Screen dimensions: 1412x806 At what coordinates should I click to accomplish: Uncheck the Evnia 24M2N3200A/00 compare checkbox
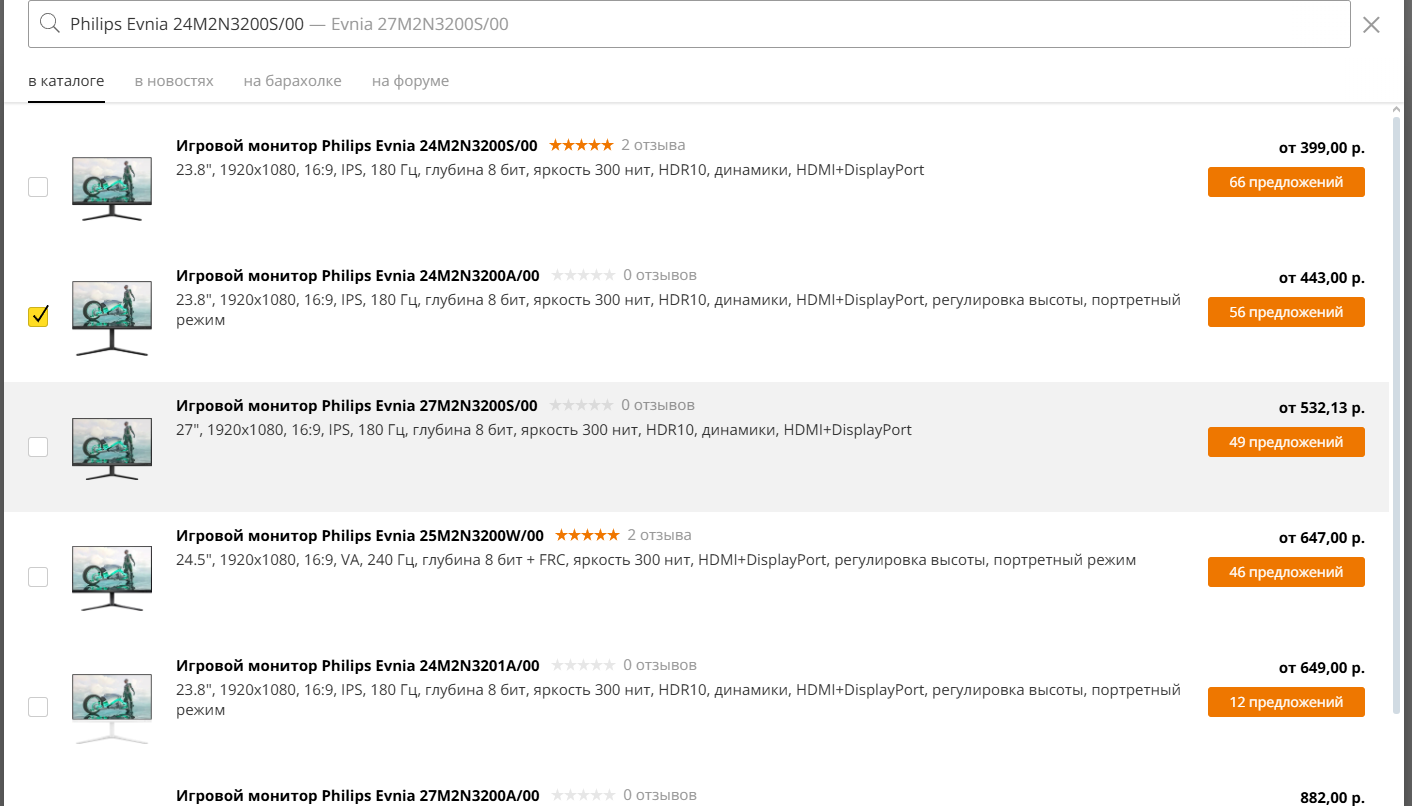click(x=38, y=317)
